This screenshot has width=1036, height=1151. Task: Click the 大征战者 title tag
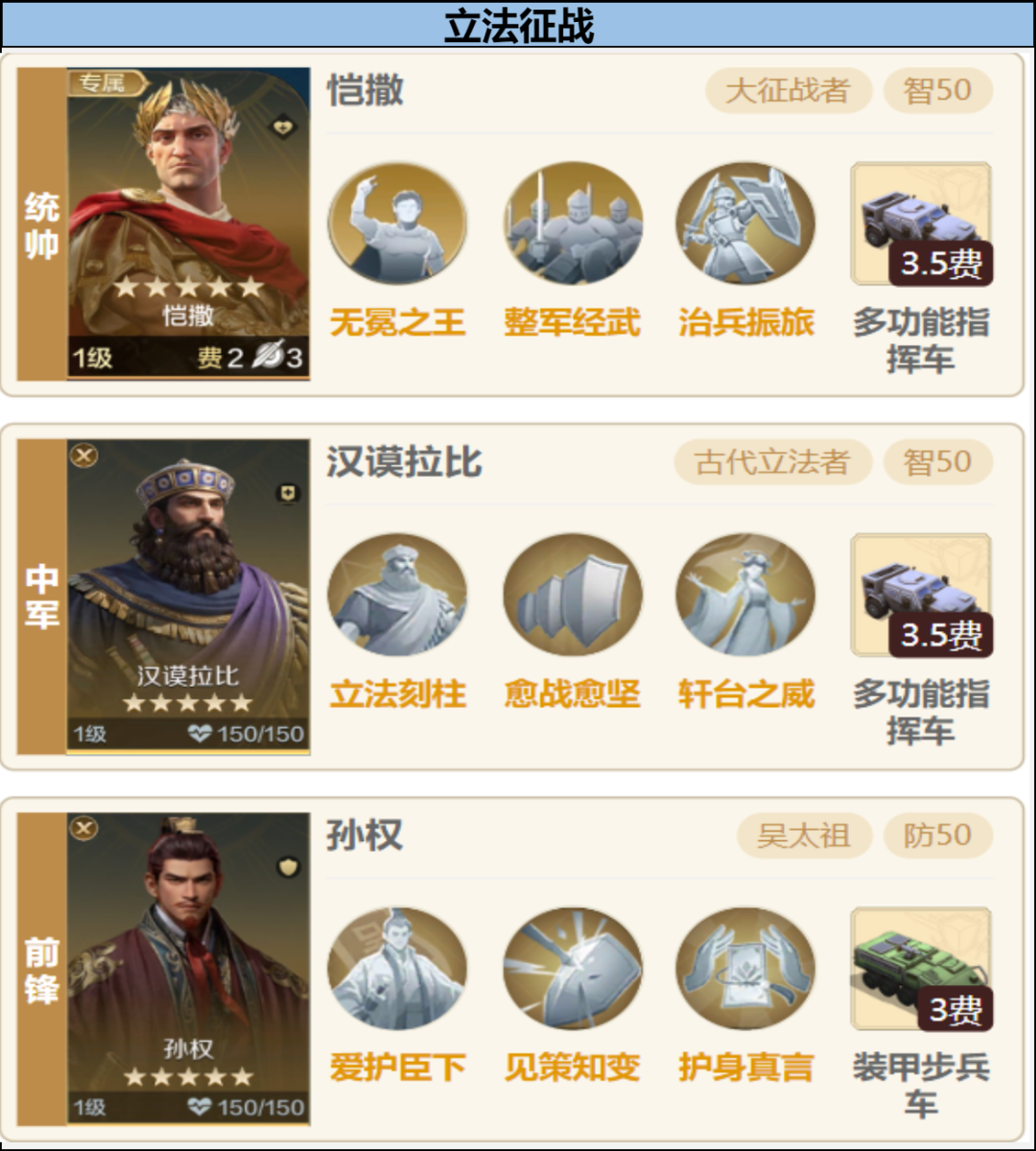(789, 91)
